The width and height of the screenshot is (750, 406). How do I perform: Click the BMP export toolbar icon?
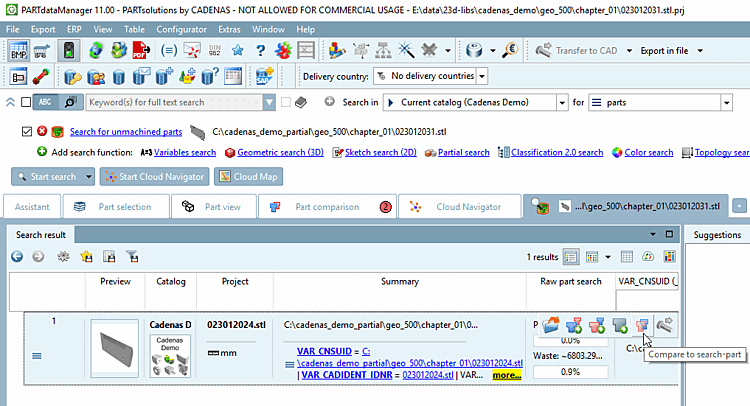[18, 50]
